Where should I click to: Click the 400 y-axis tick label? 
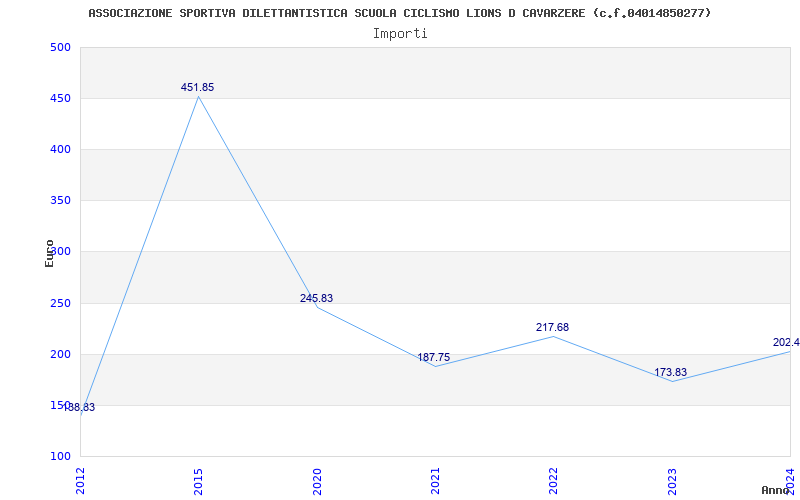[x=60, y=149]
